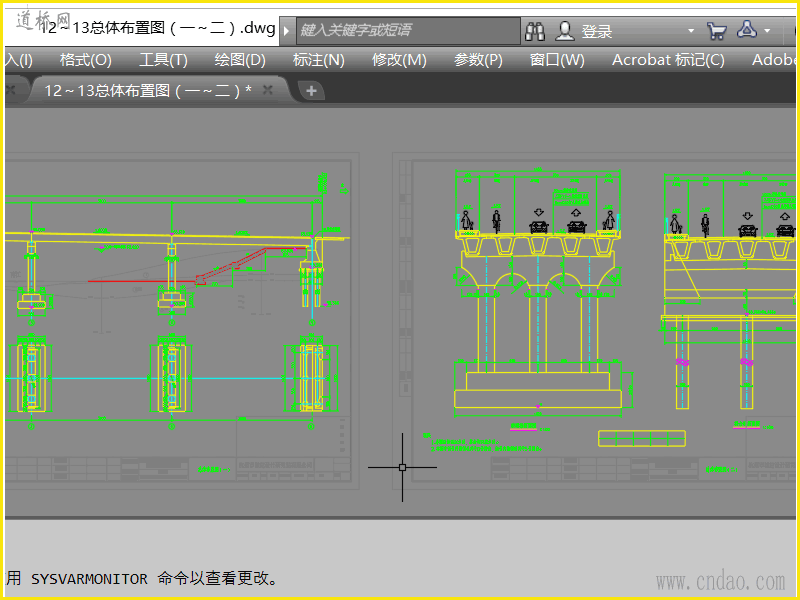Open the 窗口(W) menu
This screenshot has height=600, width=800.
click(x=557, y=60)
